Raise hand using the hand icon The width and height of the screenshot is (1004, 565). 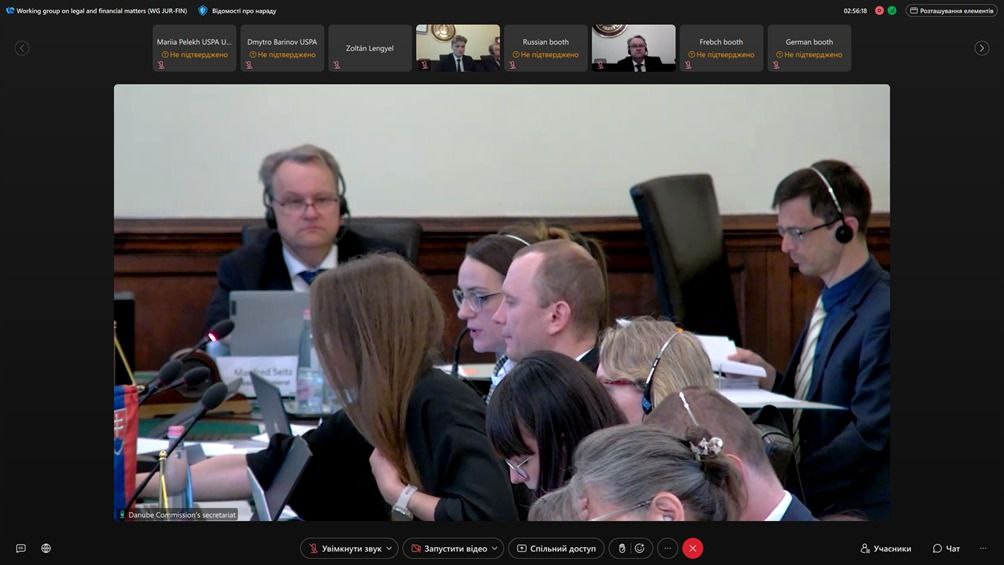(622, 548)
